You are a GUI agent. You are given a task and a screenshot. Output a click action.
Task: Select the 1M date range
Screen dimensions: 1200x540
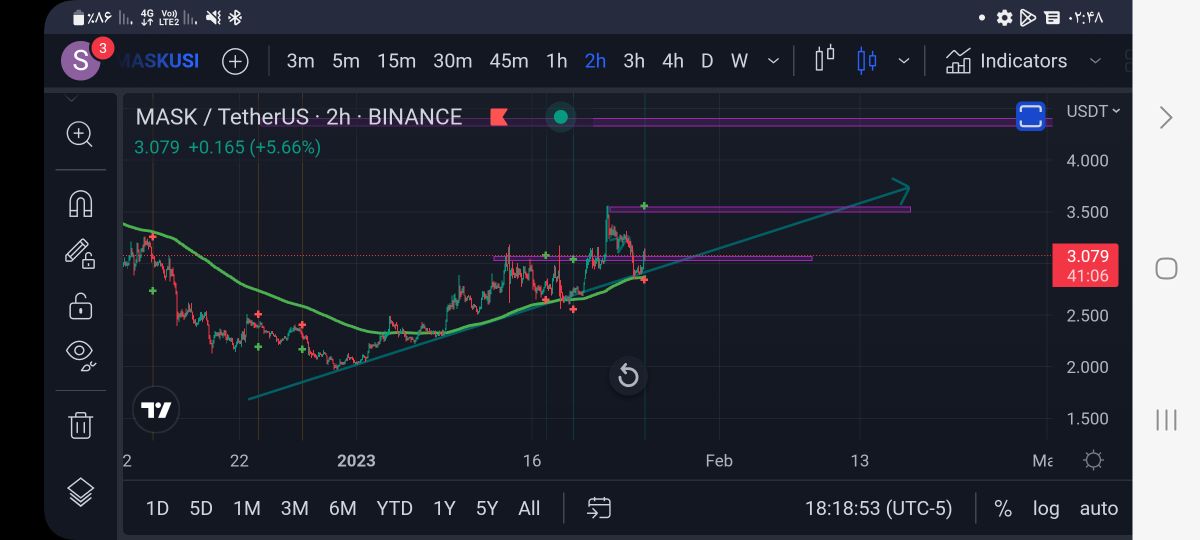(x=246, y=508)
